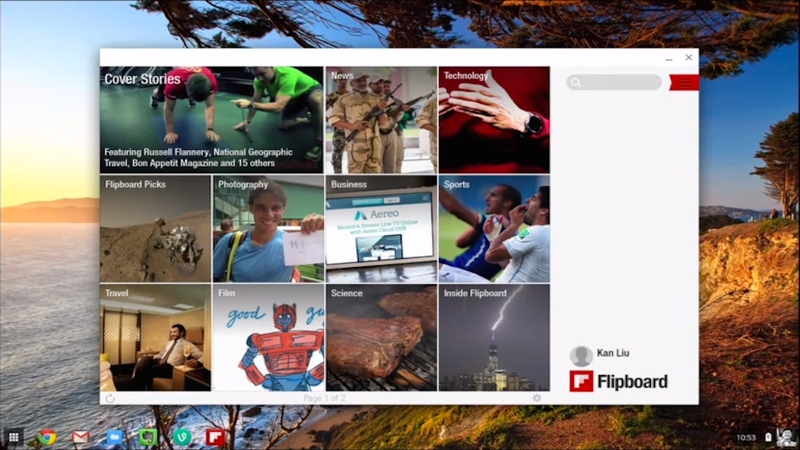This screenshot has width=800, height=450.
Task: Select the Sports section tile
Action: pyautogui.click(x=494, y=229)
